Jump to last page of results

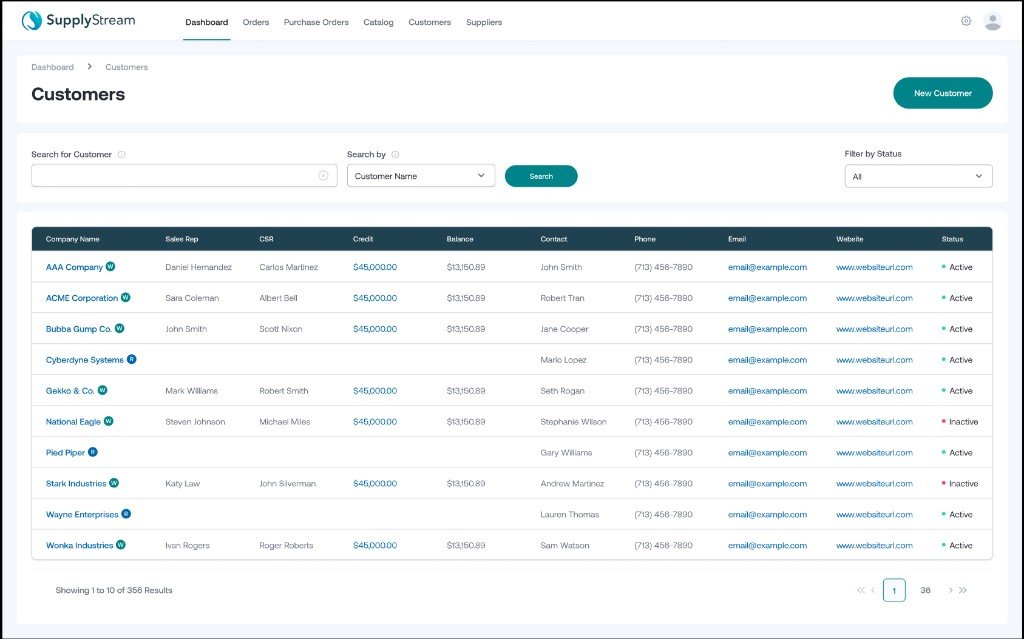(x=963, y=590)
